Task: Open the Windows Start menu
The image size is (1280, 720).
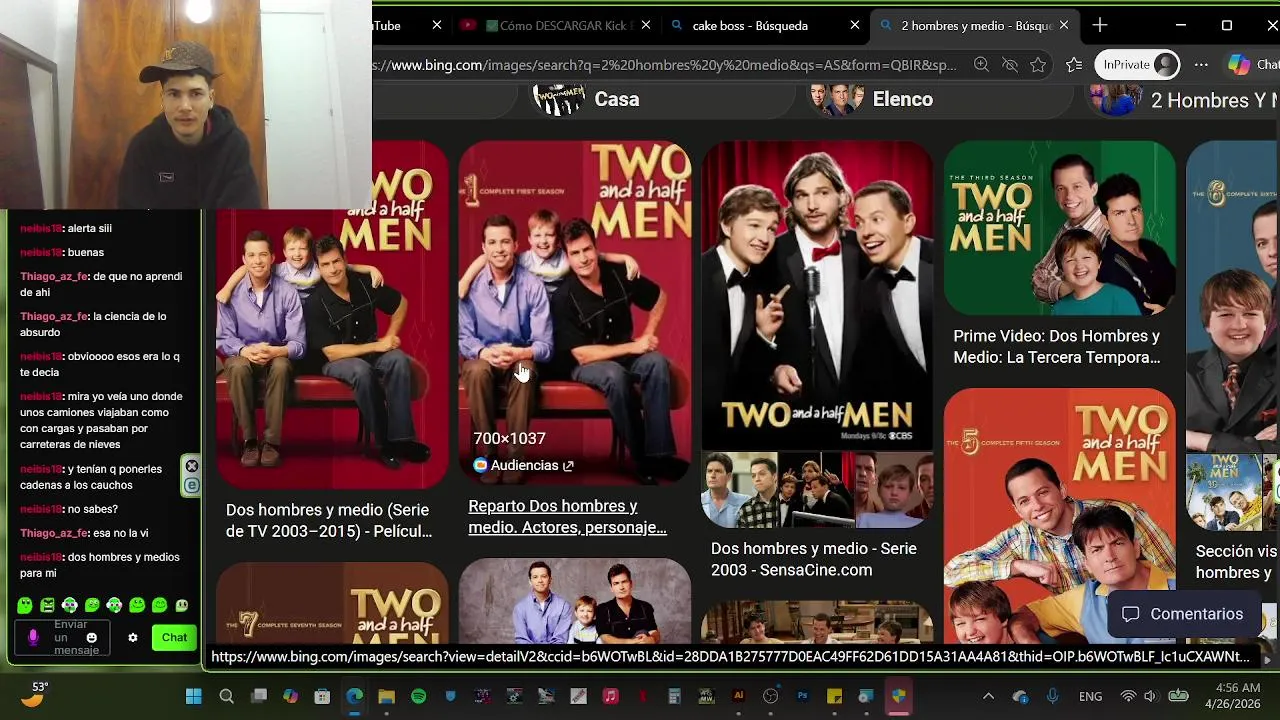Action: tap(193, 696)
